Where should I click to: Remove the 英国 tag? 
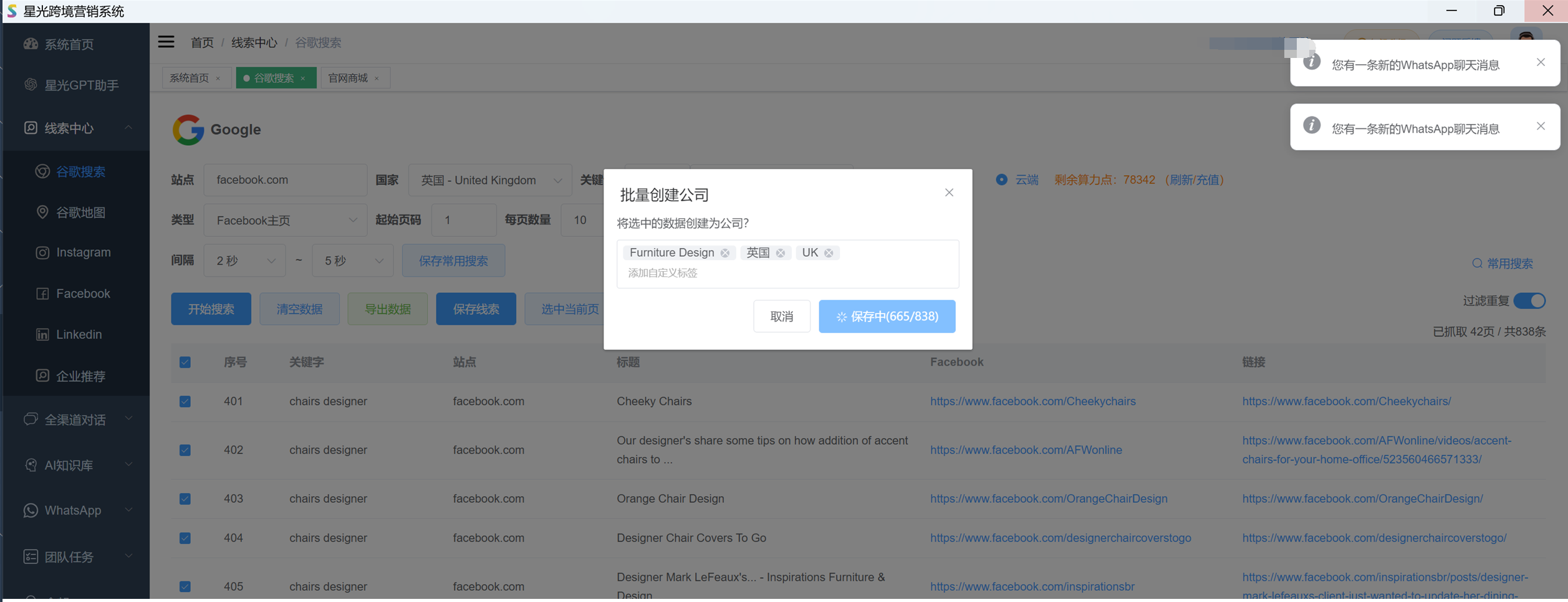coord(781,253)
